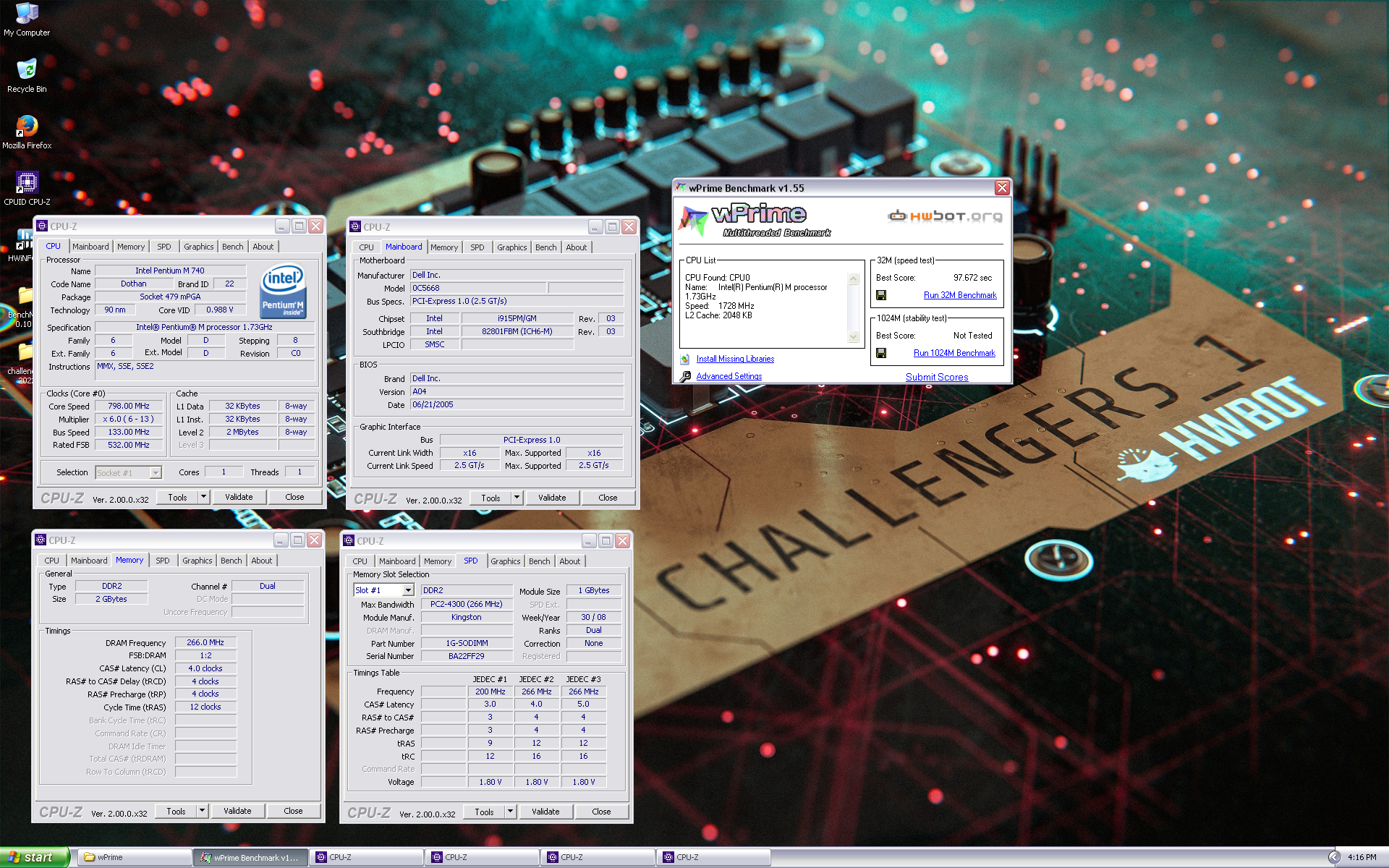Open Install Missing Libraries link
The image size is (1389, 868).
[735, 359]
